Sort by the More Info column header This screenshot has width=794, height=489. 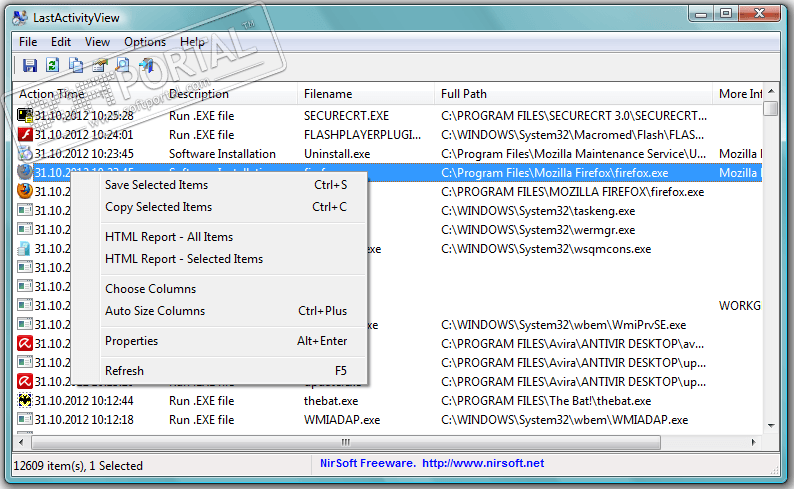[738, 94]
